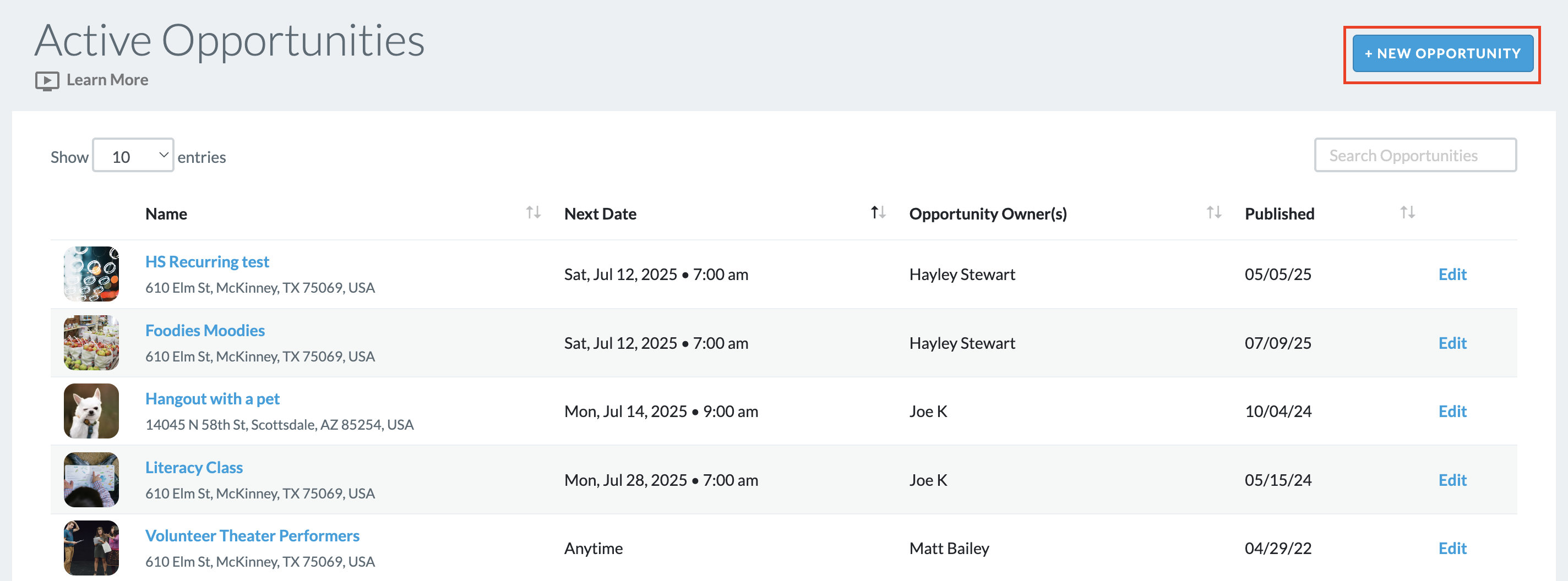Open the Literacy Class opportunity
Screen dimensions: 1568x581
coord(194,467)
